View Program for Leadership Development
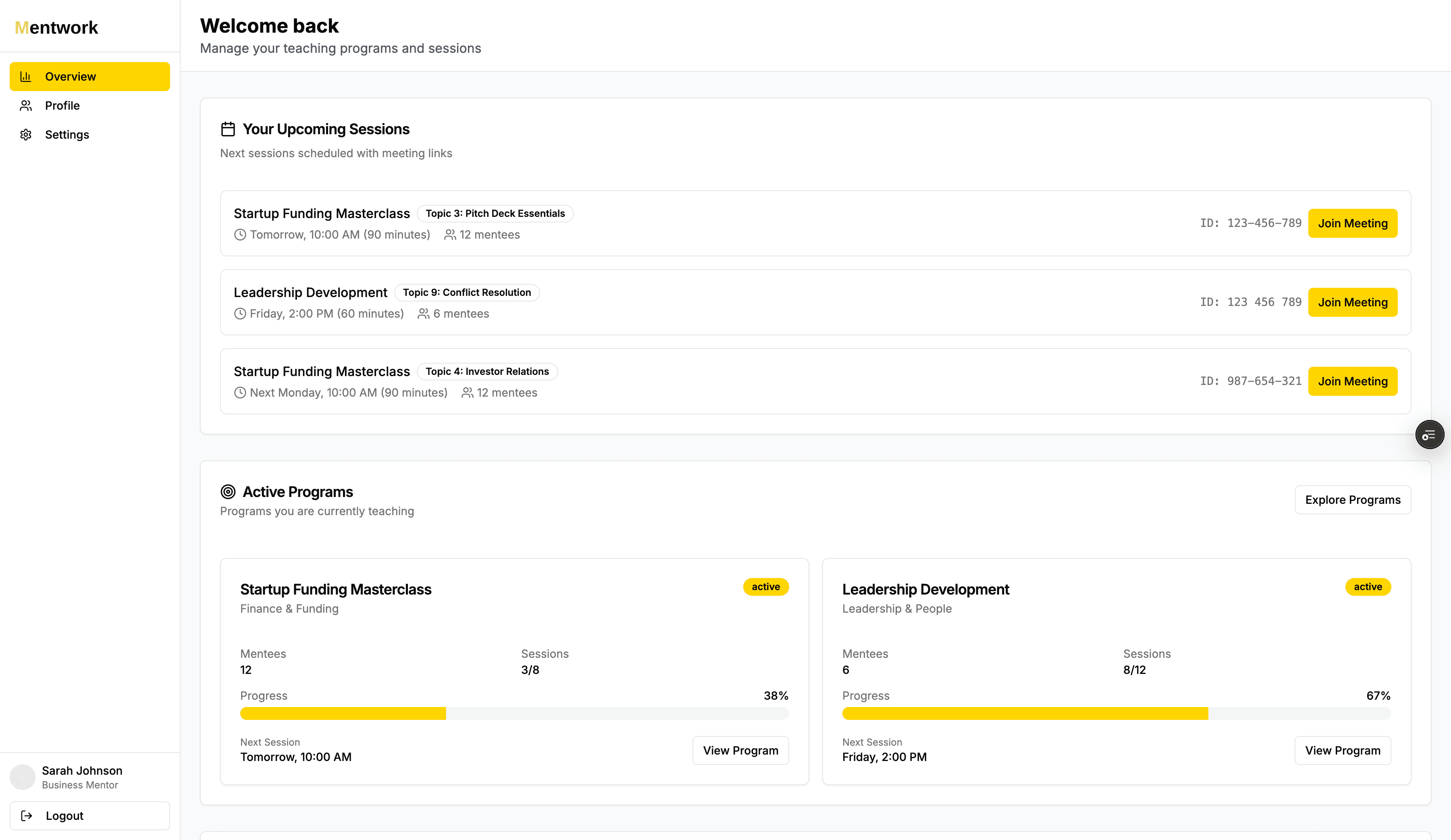1451x840 pixels. 1343,750
